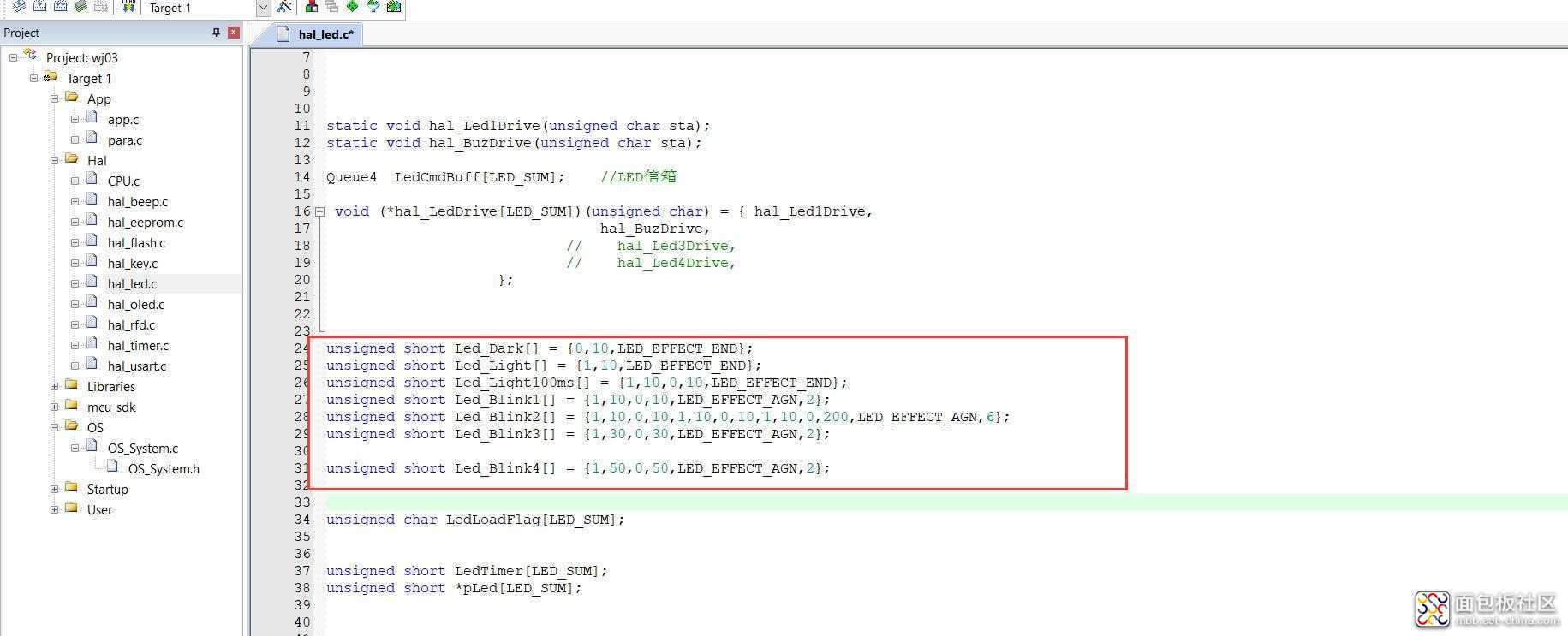Expand the hal_beep.c includes node

(x=75, y=201)
